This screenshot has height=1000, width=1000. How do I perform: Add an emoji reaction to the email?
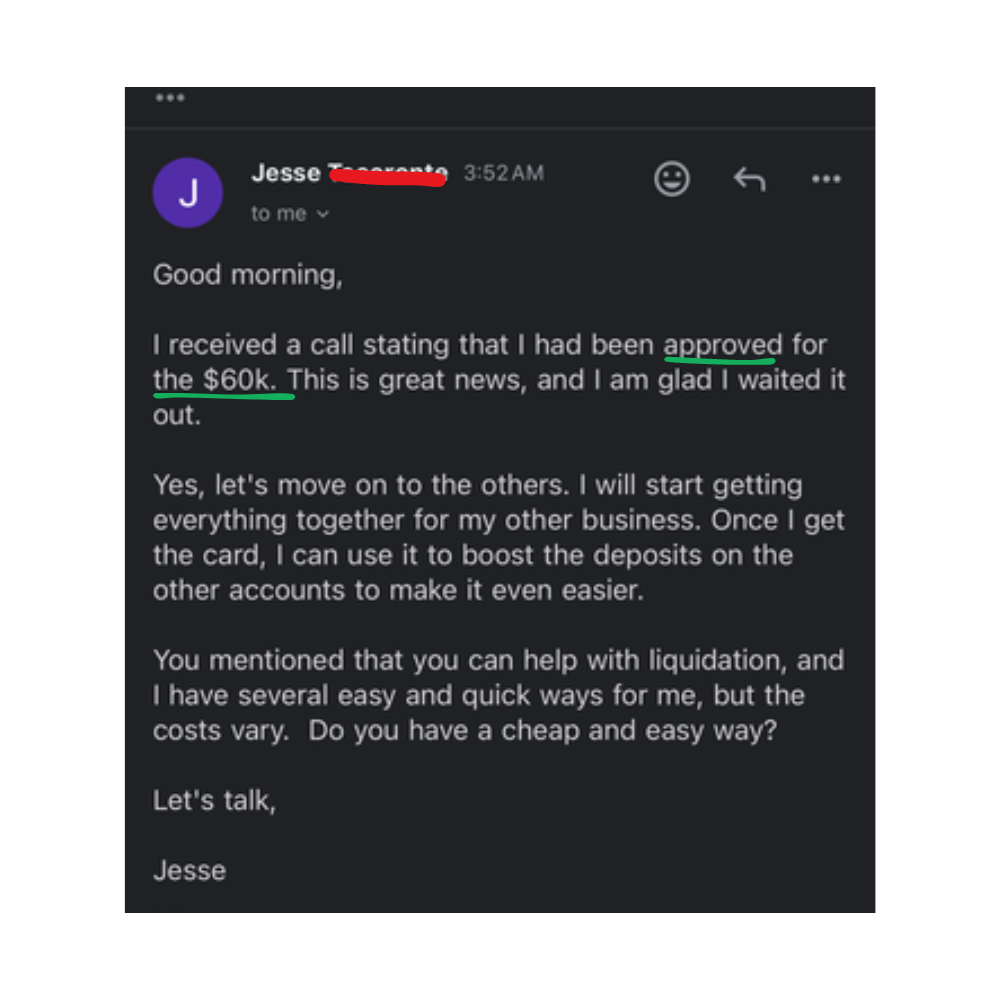pos(672,179)
